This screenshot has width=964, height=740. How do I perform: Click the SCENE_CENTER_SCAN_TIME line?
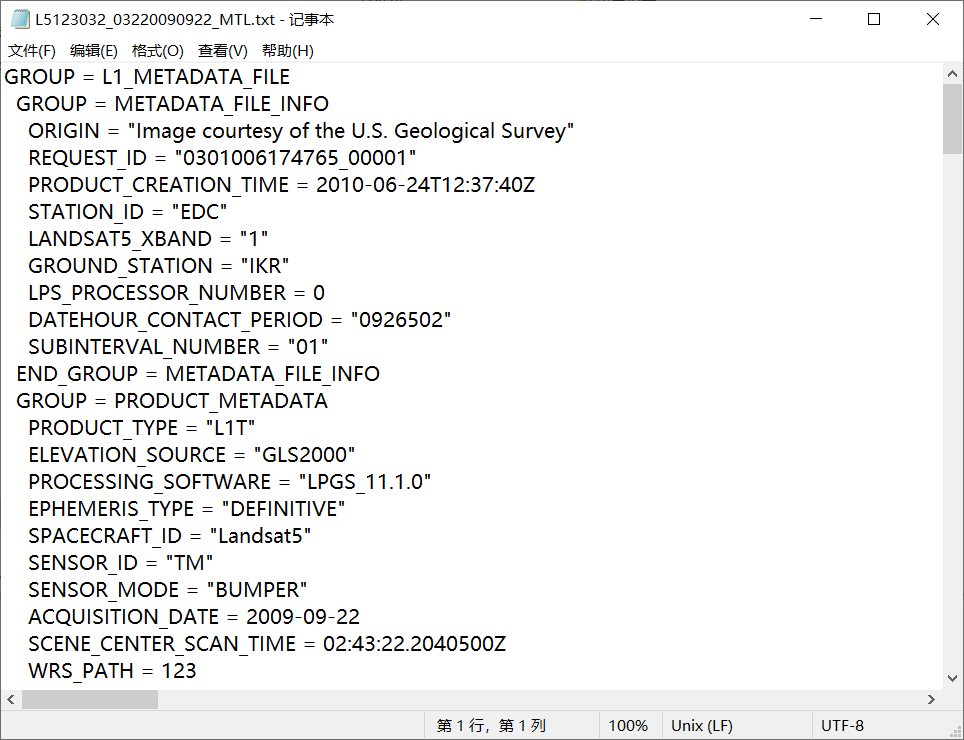[267, 645]
